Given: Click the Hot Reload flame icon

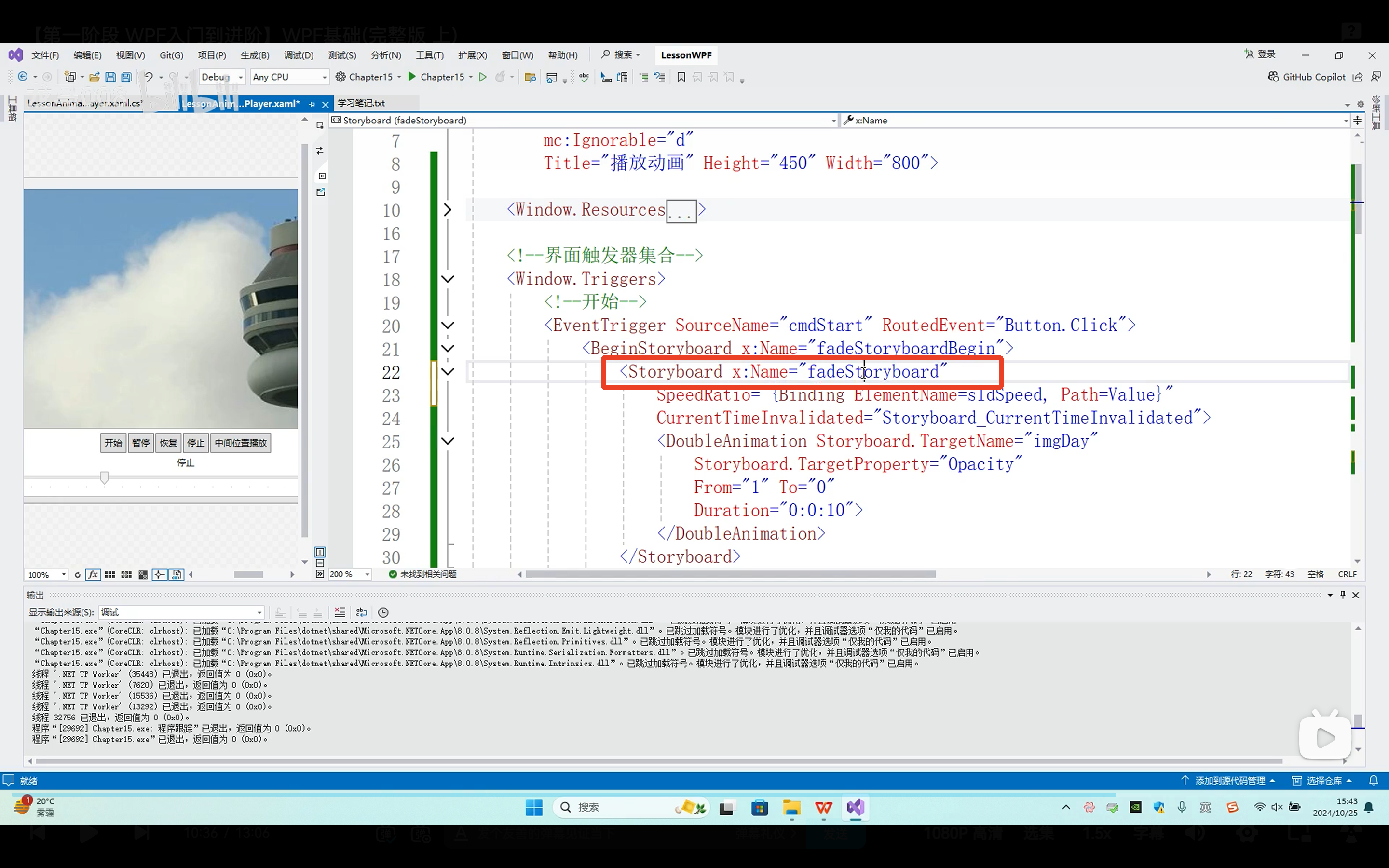Looking at the screenshot, I should 501,77.
